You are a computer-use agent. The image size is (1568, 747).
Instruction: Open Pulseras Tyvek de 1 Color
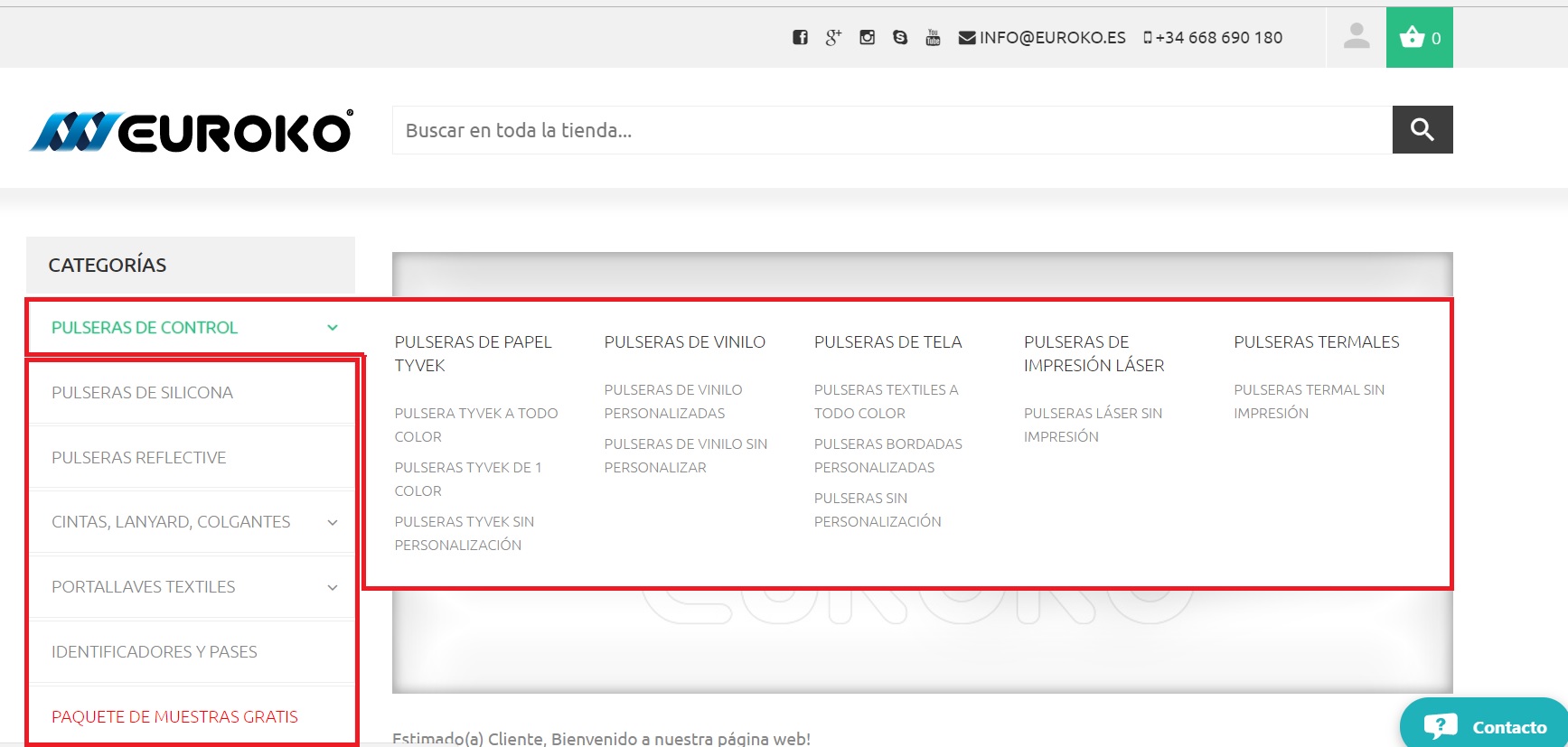point(468,480)
